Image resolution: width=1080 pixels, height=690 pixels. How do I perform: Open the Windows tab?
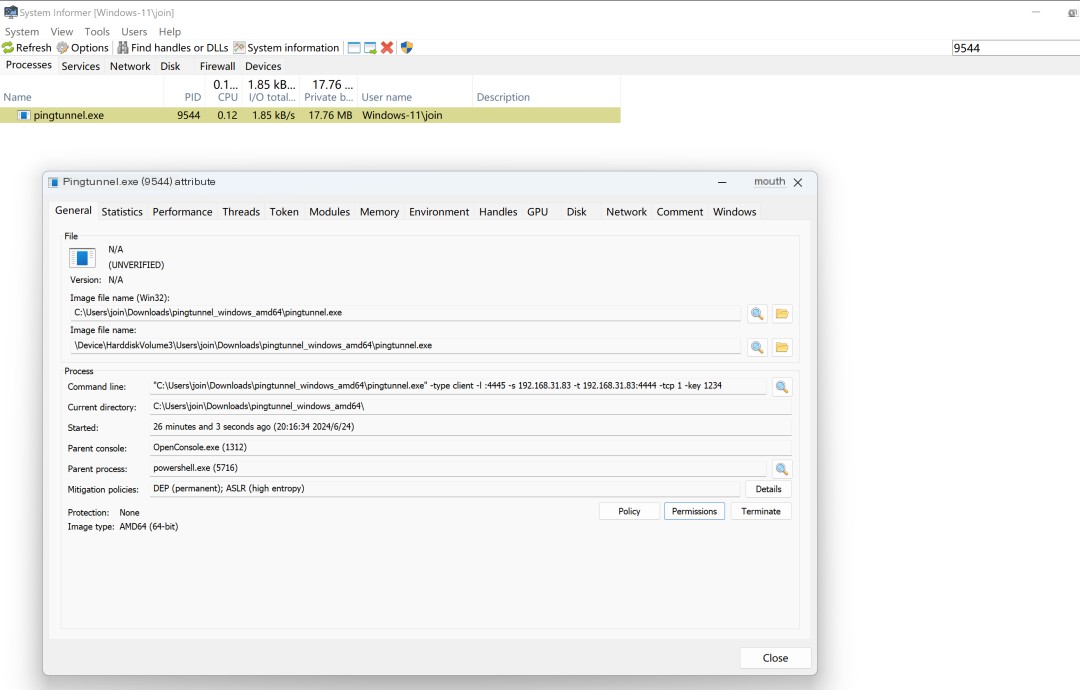tap(734, 212)
